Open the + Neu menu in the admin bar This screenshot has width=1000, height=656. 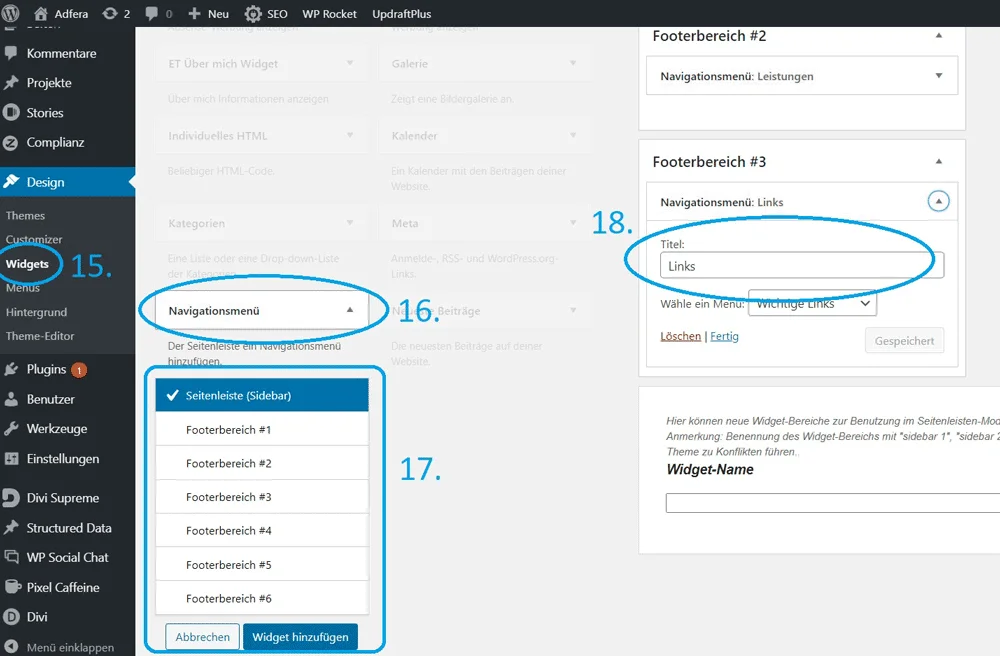[x=208, y=13]
